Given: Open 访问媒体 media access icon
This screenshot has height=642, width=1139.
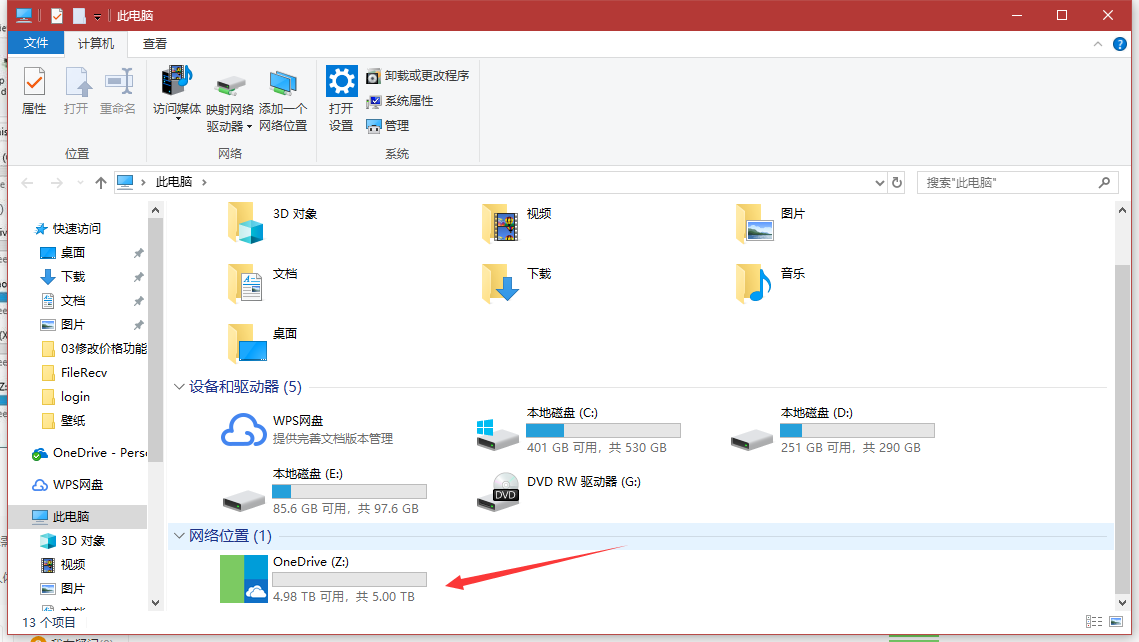Looking at the screenshot, I should tap(177, 91).
